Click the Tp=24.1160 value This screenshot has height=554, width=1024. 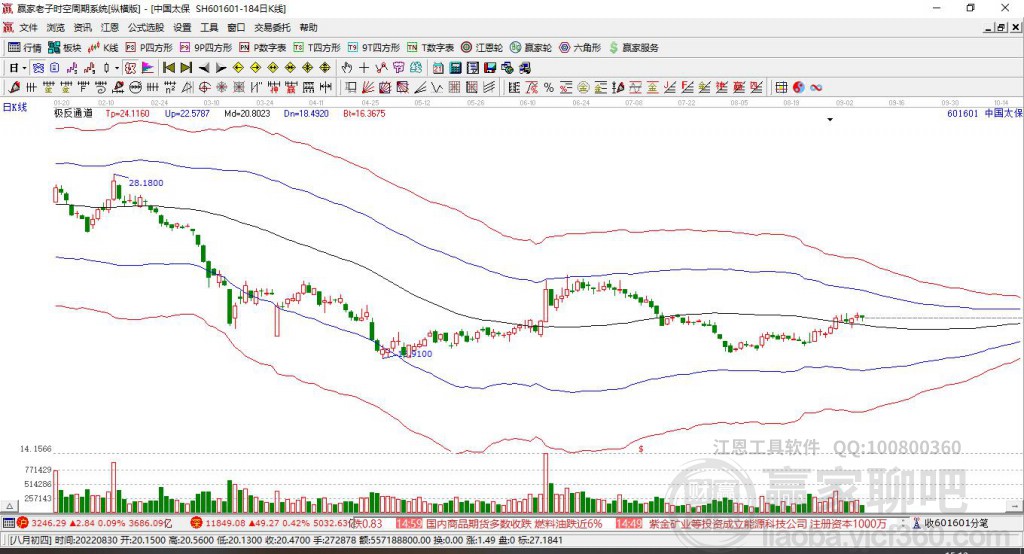[127, 113]
